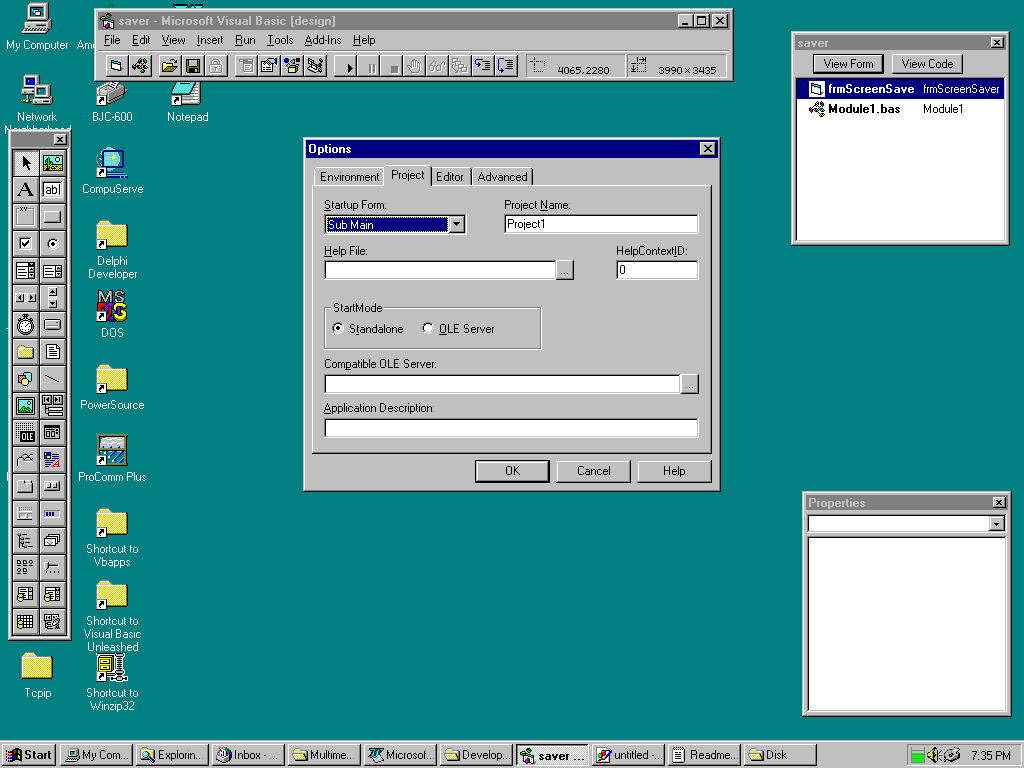The width and height of the screenshot is (1024, 768).
Task: Switch to the Editor tab
Action: click(x=450, y=177)
